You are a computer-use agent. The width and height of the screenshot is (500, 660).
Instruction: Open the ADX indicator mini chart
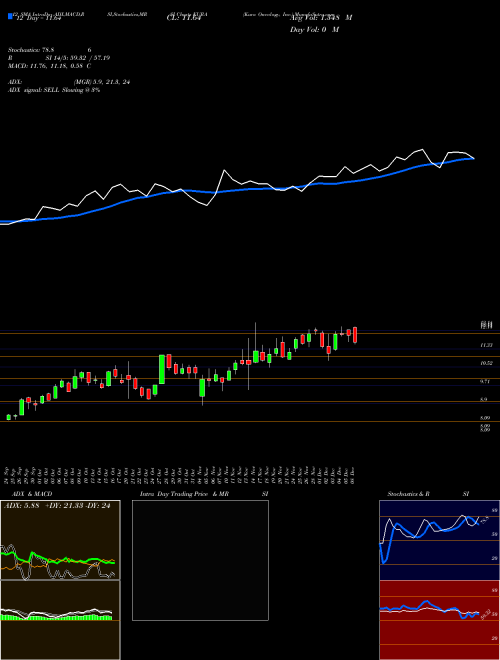click(x=60, y=540)
